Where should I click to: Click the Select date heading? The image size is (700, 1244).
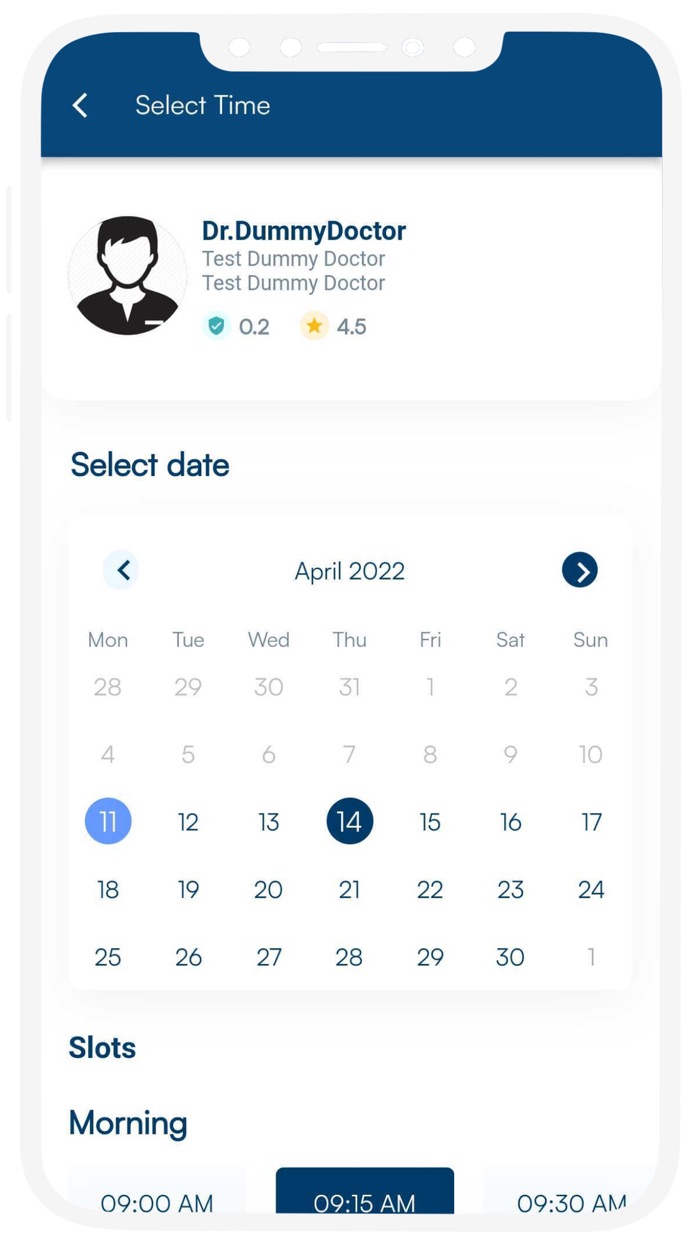pos(148,464)
